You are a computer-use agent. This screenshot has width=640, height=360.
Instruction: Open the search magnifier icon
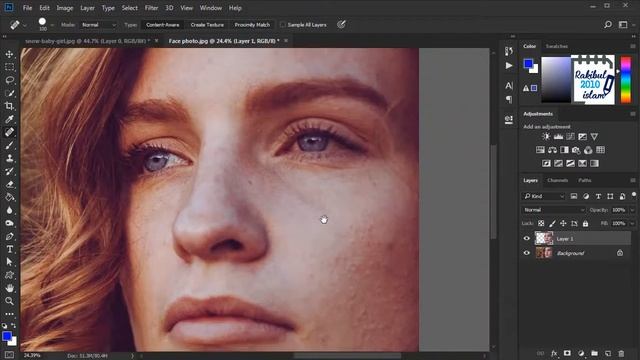pyautogui.click(x=608, y=24)
